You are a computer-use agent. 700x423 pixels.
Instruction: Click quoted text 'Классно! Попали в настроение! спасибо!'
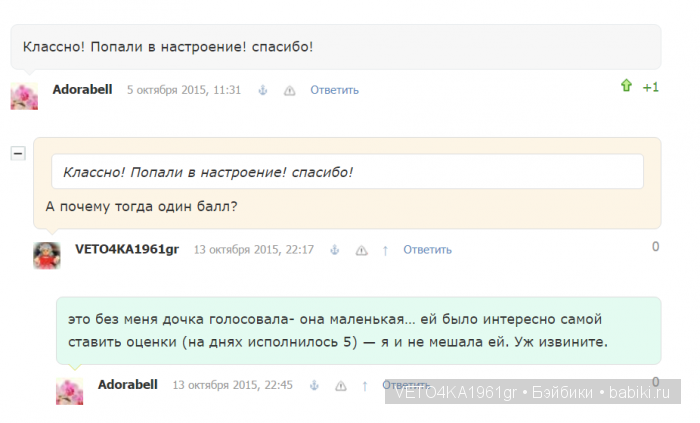[x=208, y=172]
